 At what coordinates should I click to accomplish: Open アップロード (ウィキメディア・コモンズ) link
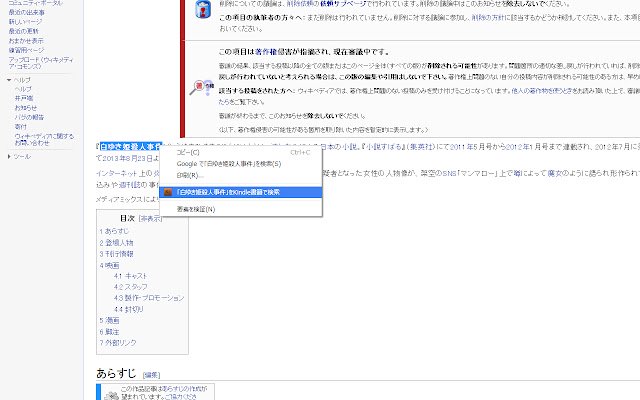click(41, 62)
